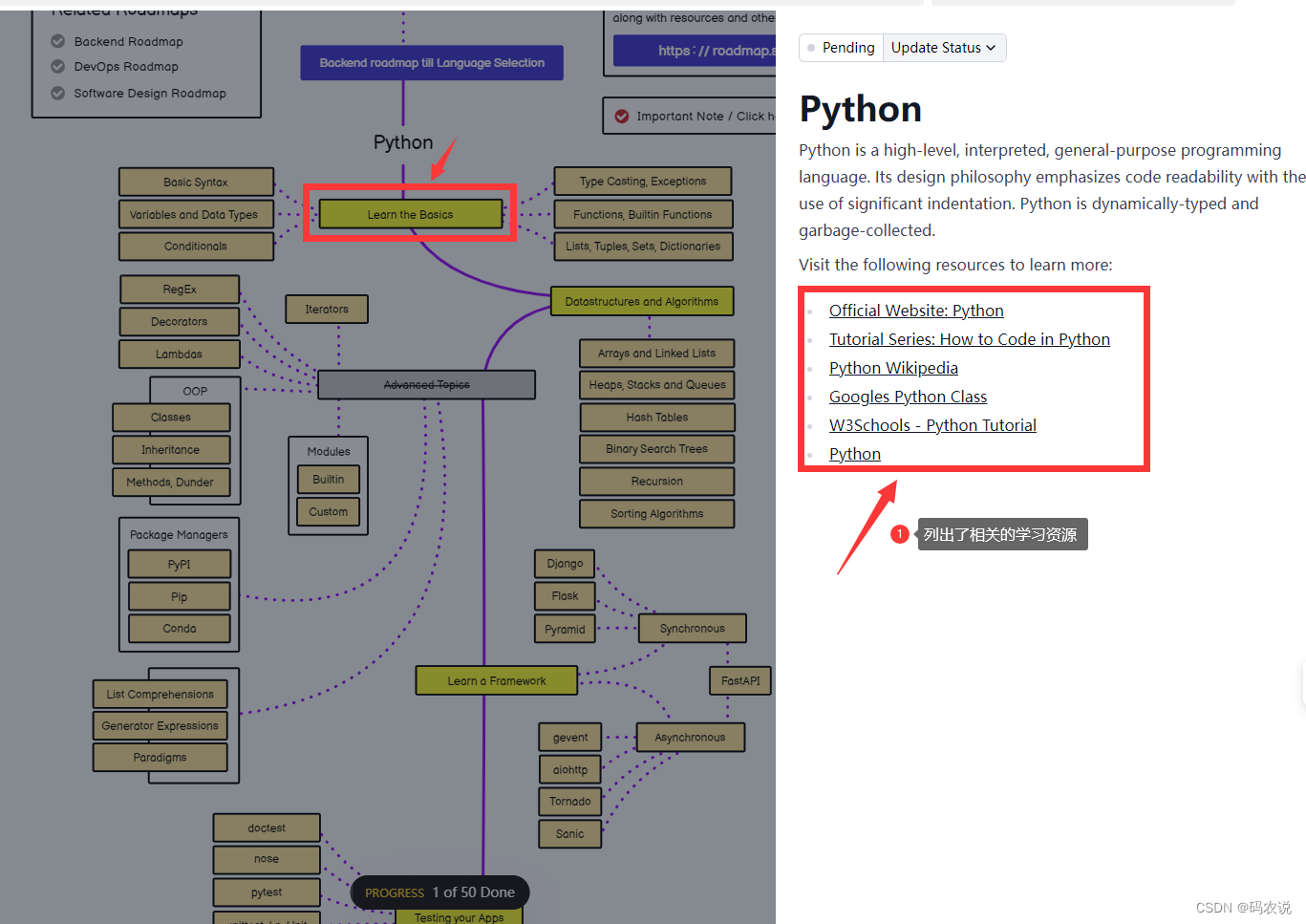Select the Basic Syntax node

(x=196, y=183)
